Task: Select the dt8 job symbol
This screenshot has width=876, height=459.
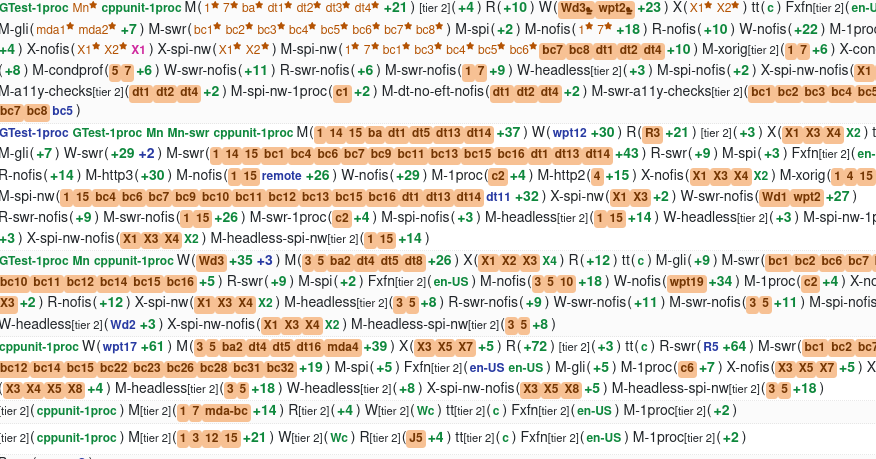Action: tap(413, 261)
